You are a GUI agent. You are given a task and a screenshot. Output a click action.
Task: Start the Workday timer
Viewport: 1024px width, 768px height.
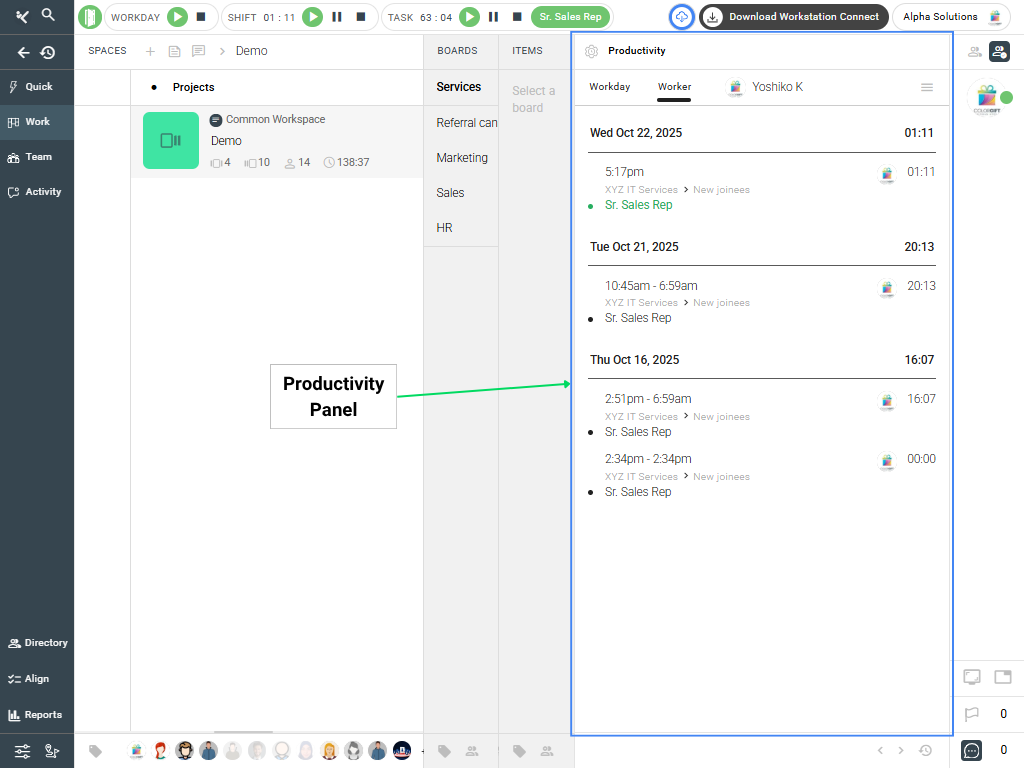tap(177, 17)
